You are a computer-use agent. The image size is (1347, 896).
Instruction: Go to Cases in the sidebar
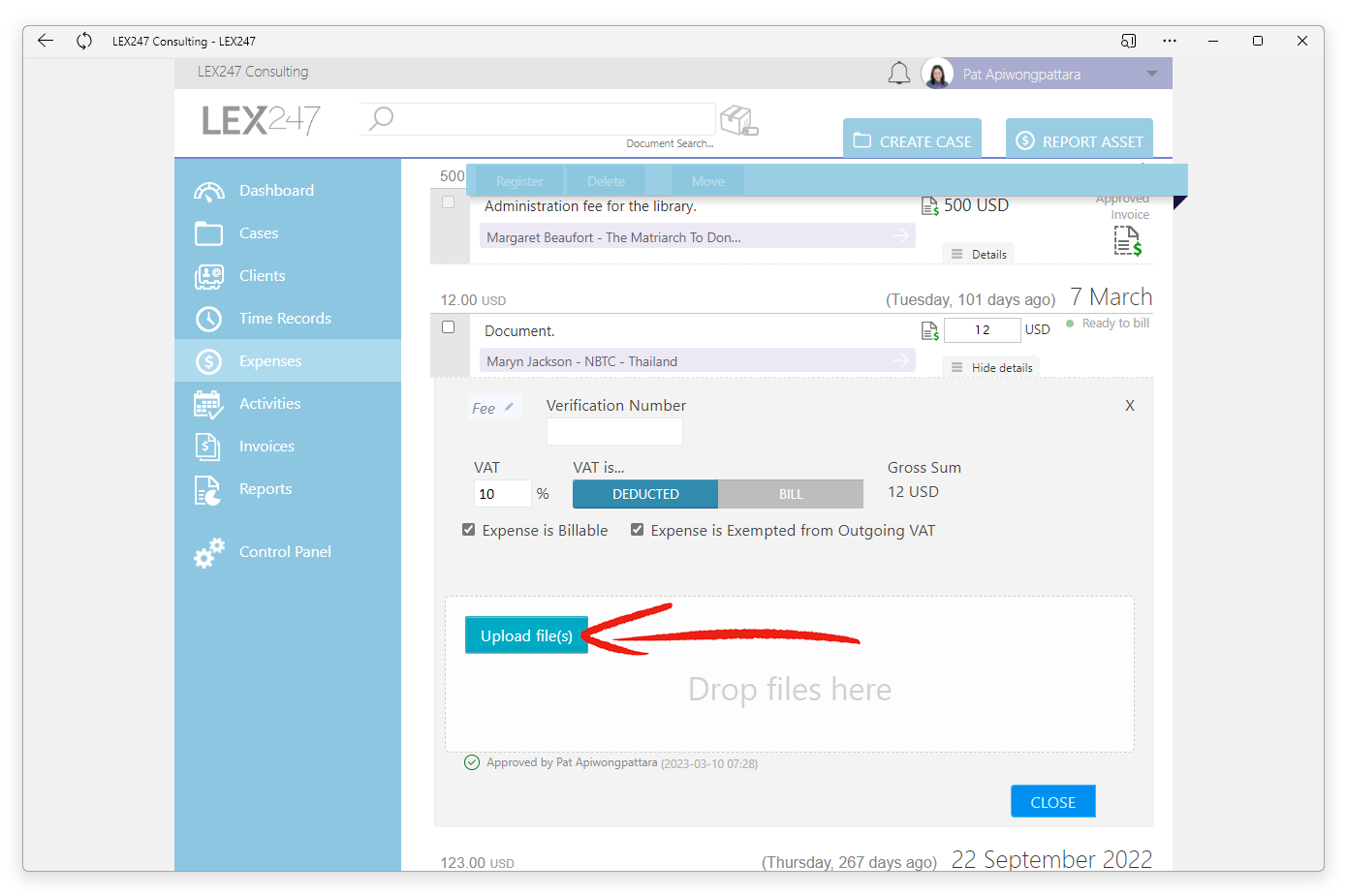pyautogui.click(x=288, y=233)
